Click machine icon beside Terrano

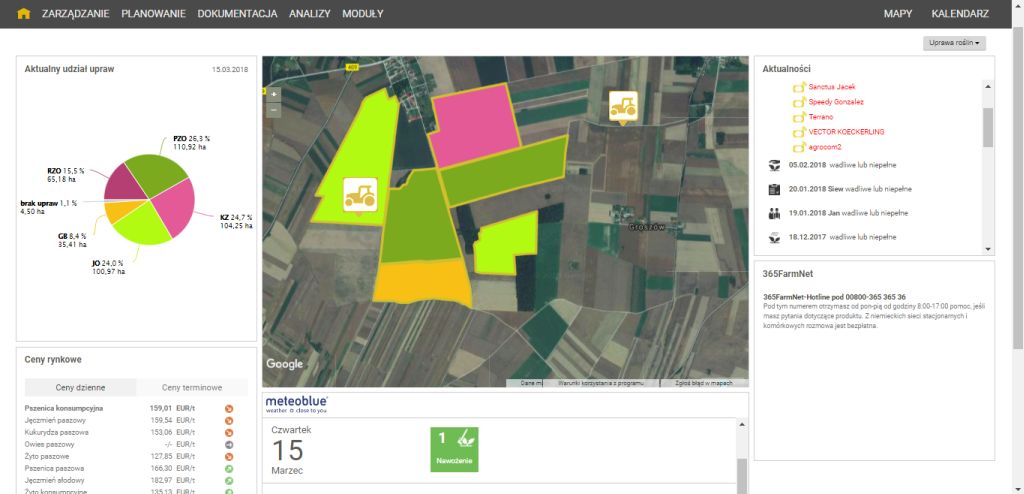[799, 117]
